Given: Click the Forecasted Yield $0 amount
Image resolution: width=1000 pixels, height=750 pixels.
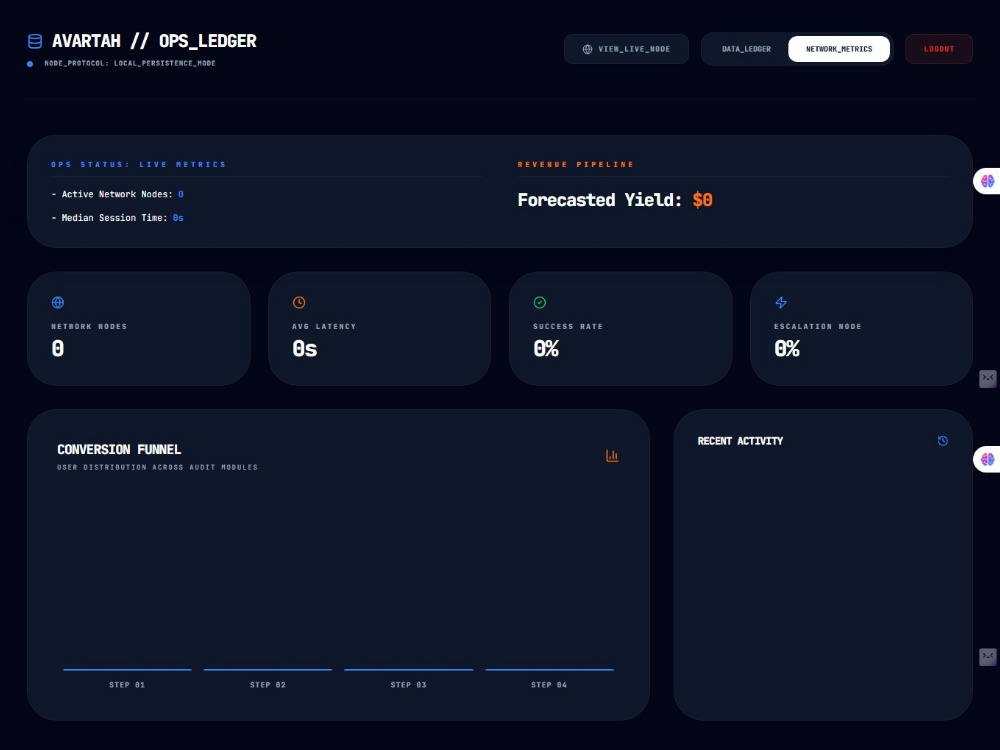Looking at the screenshot, I should point(702,200).
